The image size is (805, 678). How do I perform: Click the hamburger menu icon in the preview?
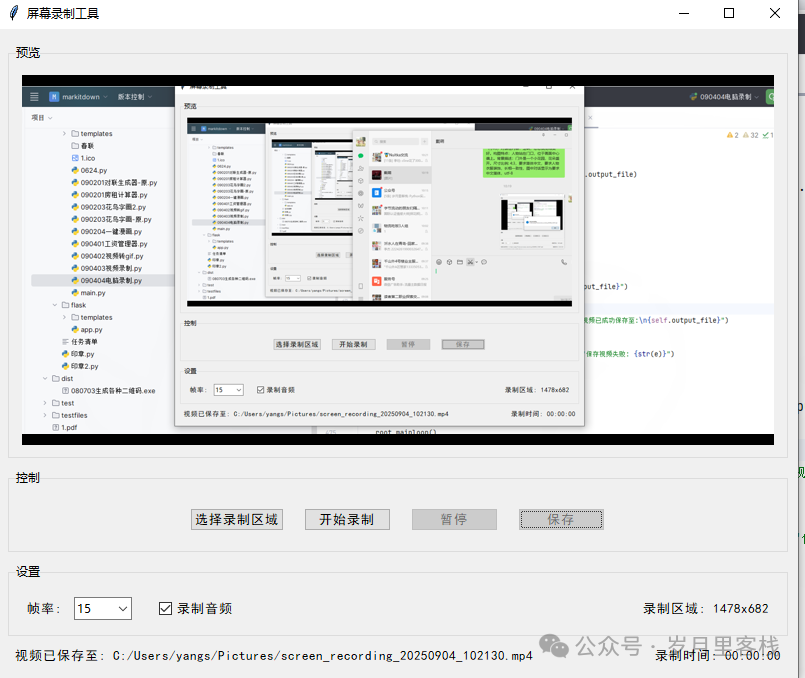tap(34, 96)
